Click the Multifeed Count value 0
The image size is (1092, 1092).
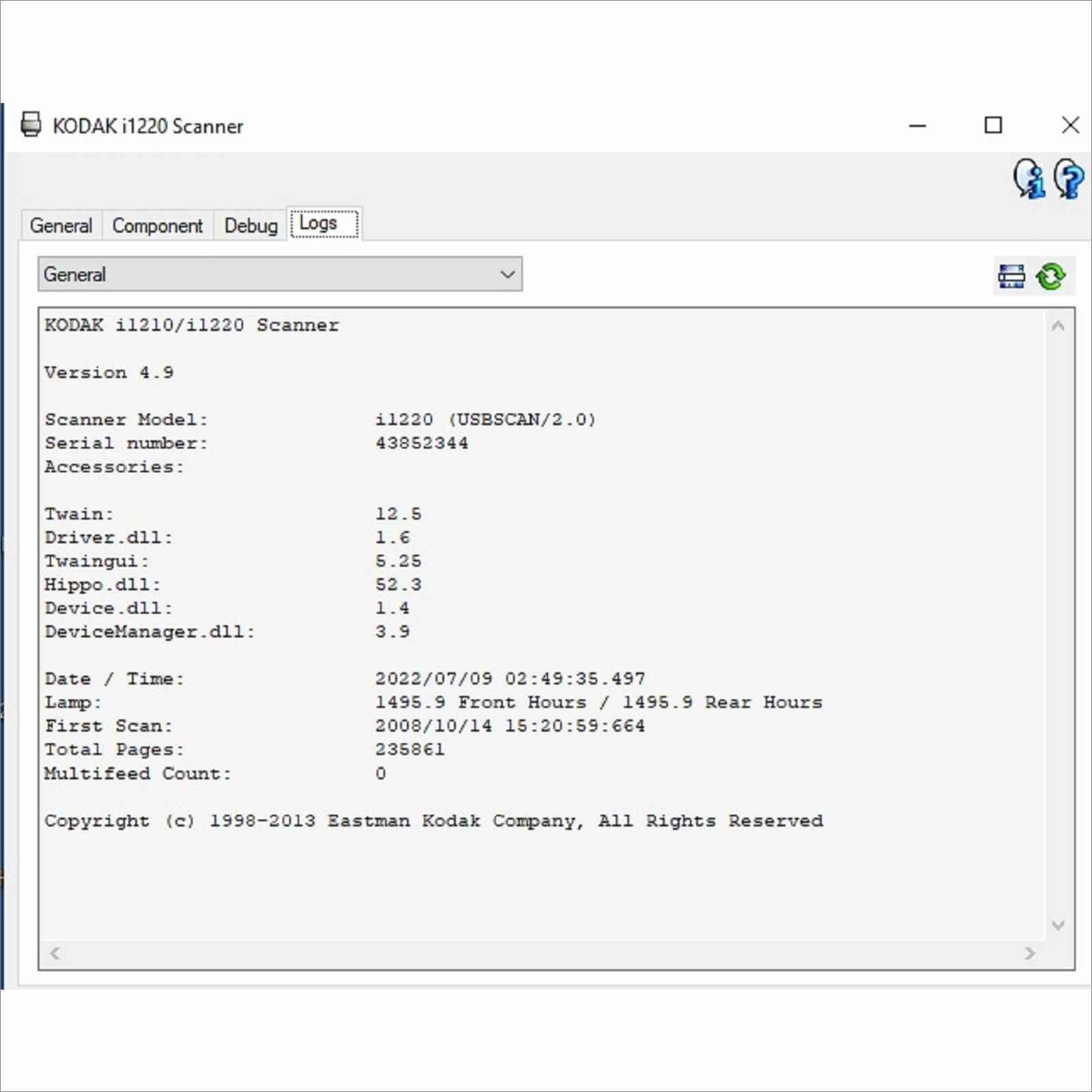pyautogui.click(x=381, y=774)
